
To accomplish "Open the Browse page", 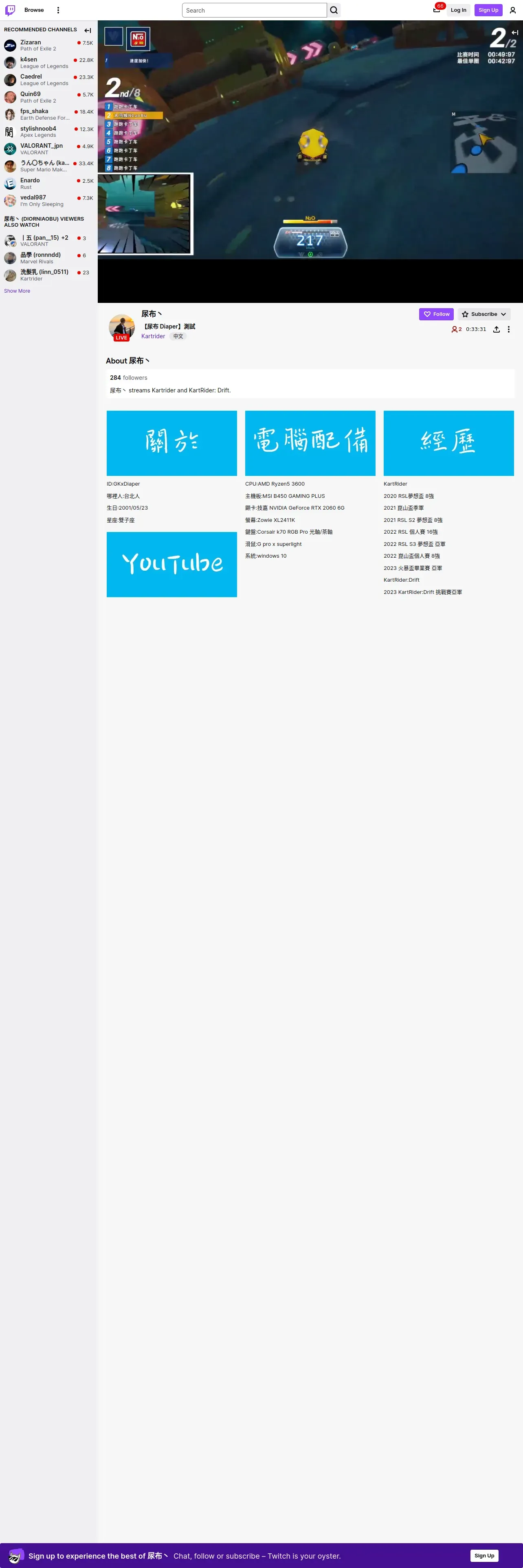I will (x=34, y=10).
